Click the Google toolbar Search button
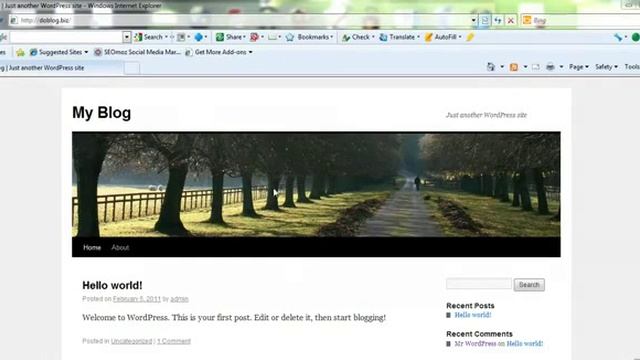 (149, 37)
